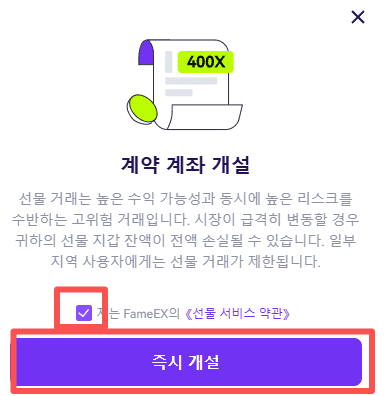Click the long gray placeholder line on the document

(191, 81)
